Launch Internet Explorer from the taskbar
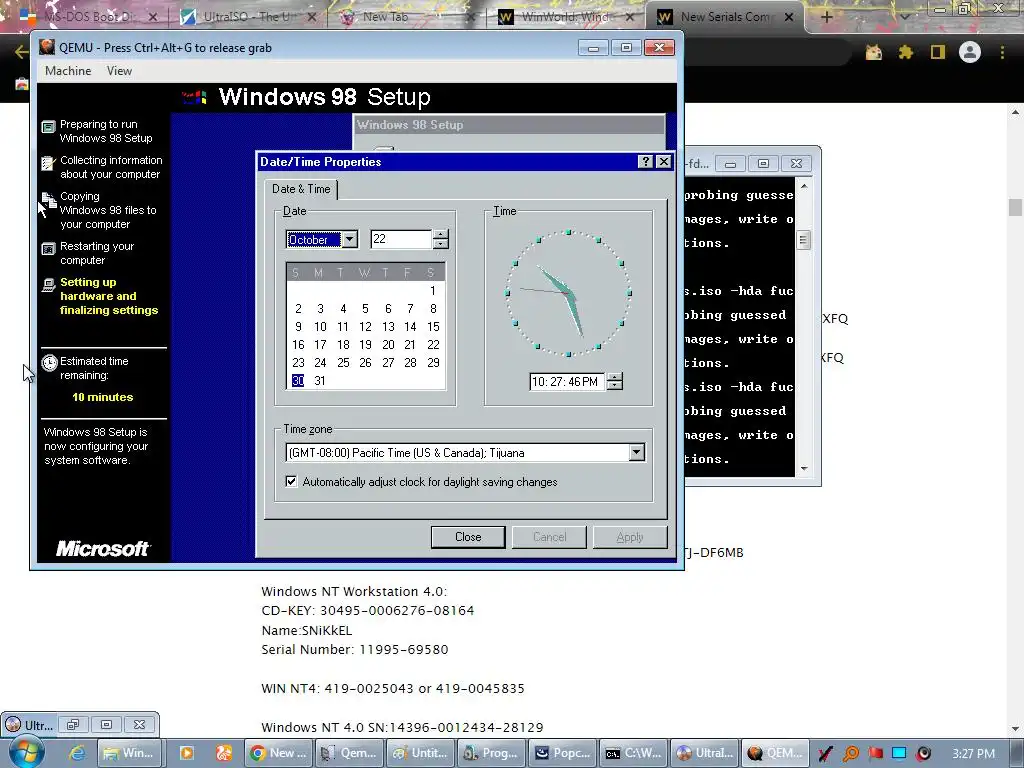1024x768 pixels. 77,753
